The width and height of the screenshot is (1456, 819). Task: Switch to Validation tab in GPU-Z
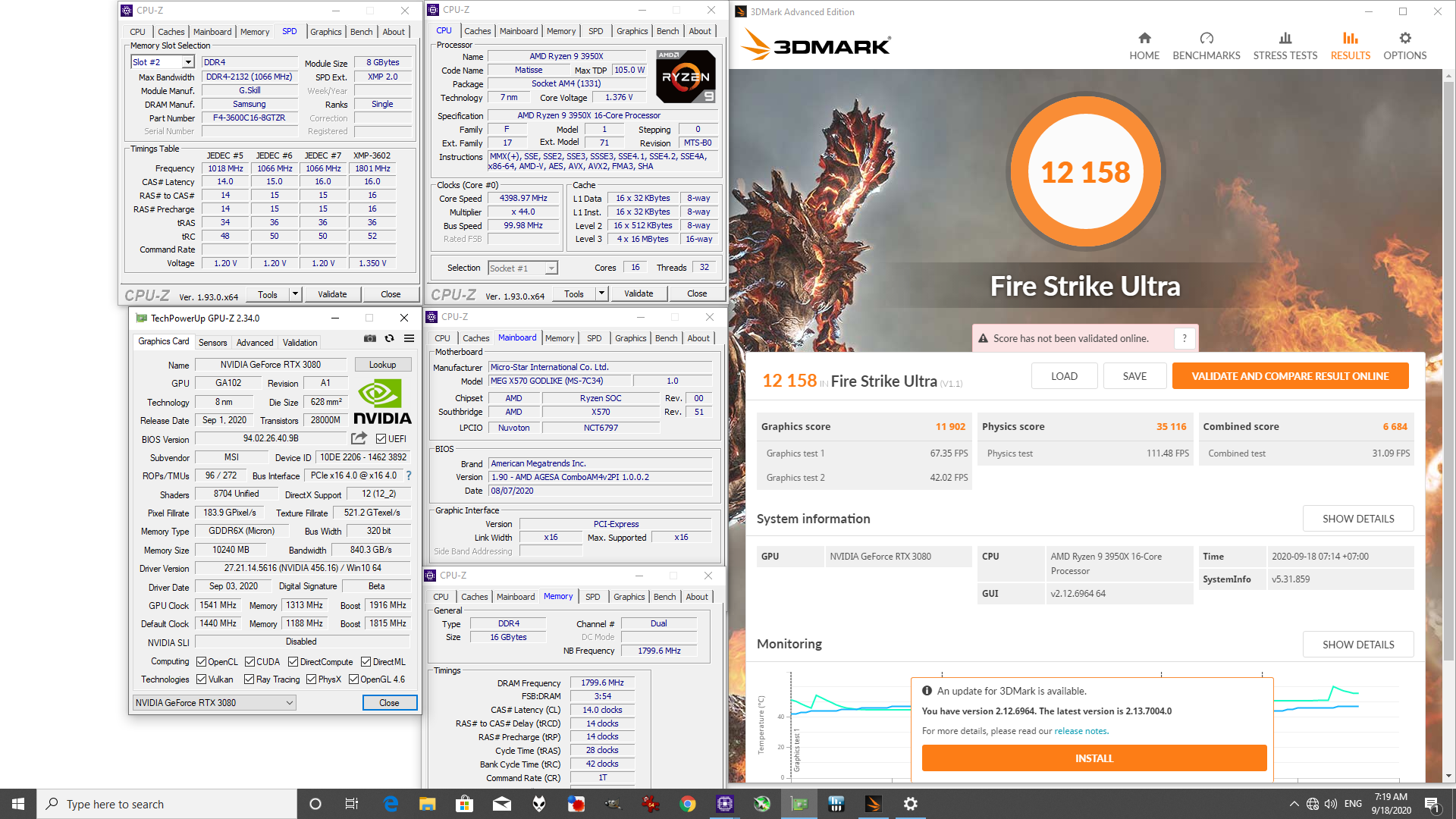point(300,342)
